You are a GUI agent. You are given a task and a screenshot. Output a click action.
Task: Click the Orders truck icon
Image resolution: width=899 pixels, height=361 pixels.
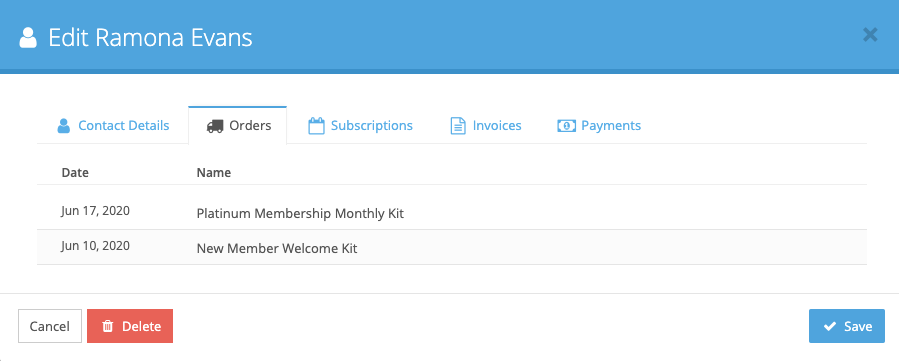coord(214,125)
